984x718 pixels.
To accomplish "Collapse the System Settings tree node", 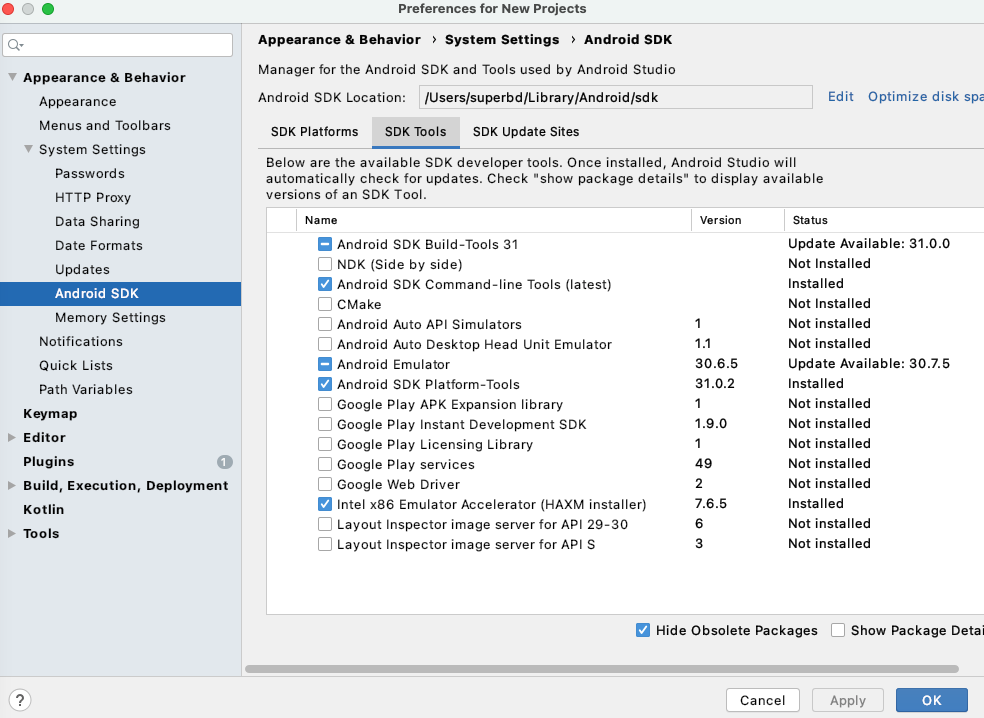I will coord(28,150).
